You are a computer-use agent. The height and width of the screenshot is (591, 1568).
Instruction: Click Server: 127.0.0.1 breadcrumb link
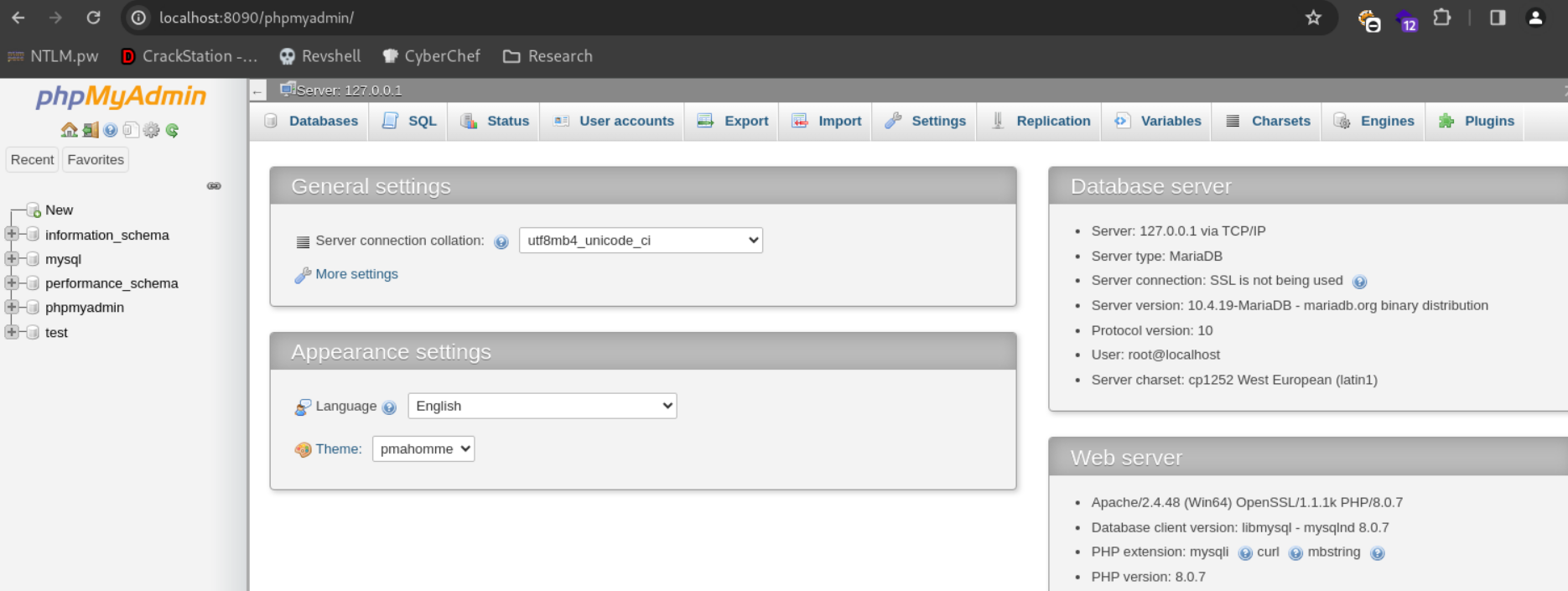(349, 90)
